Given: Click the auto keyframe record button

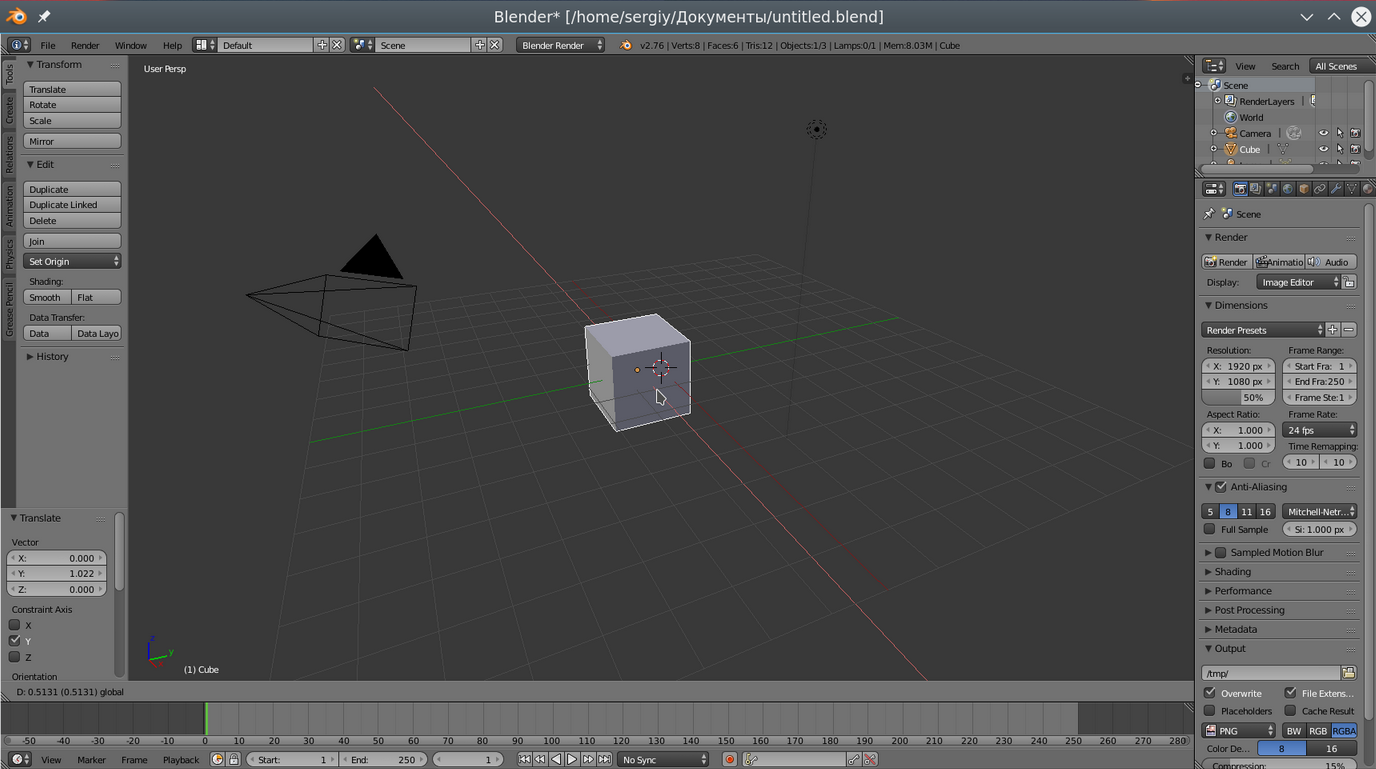Looking at the screenshot, I should pyautogui.click(x=729, y=760).
